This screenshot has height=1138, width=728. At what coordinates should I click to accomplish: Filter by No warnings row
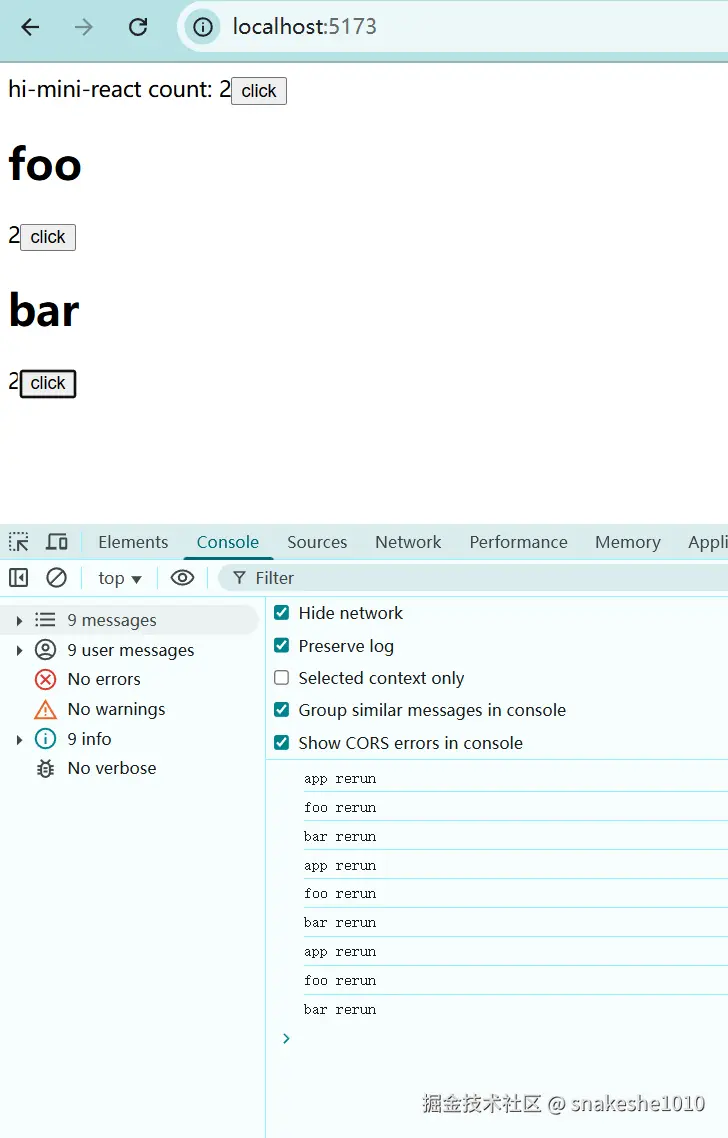tap(131, 709)
